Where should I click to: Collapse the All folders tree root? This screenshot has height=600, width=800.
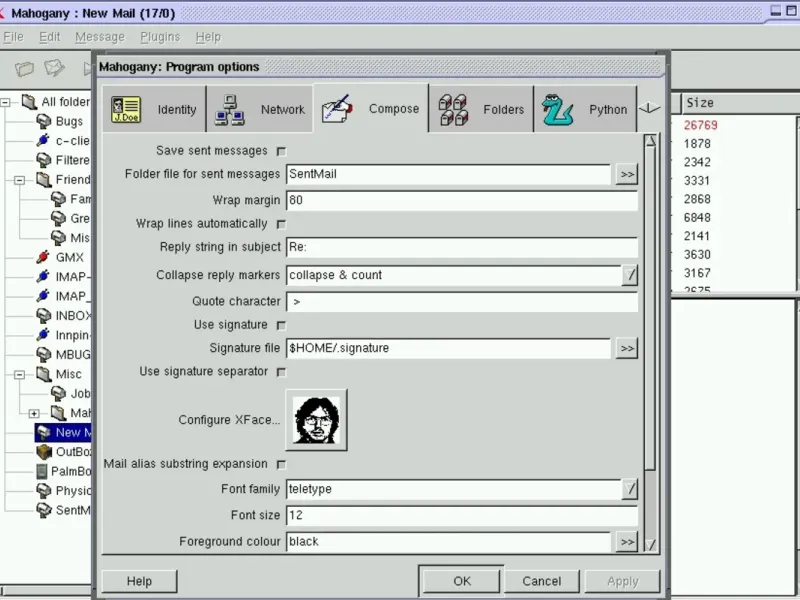pyautogui.click(x=5, y=103)
